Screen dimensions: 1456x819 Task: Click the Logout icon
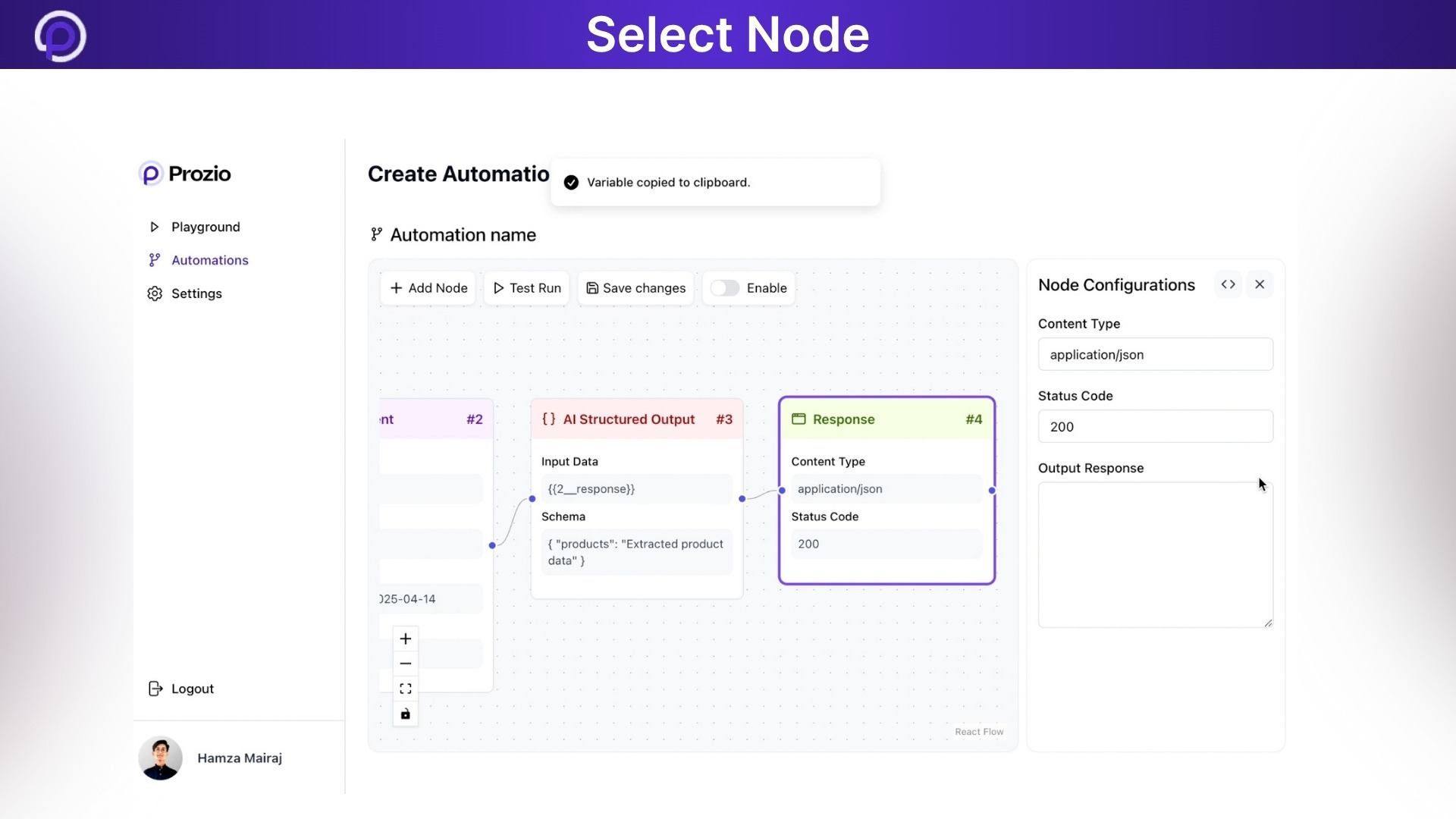(x=155, y=689)
